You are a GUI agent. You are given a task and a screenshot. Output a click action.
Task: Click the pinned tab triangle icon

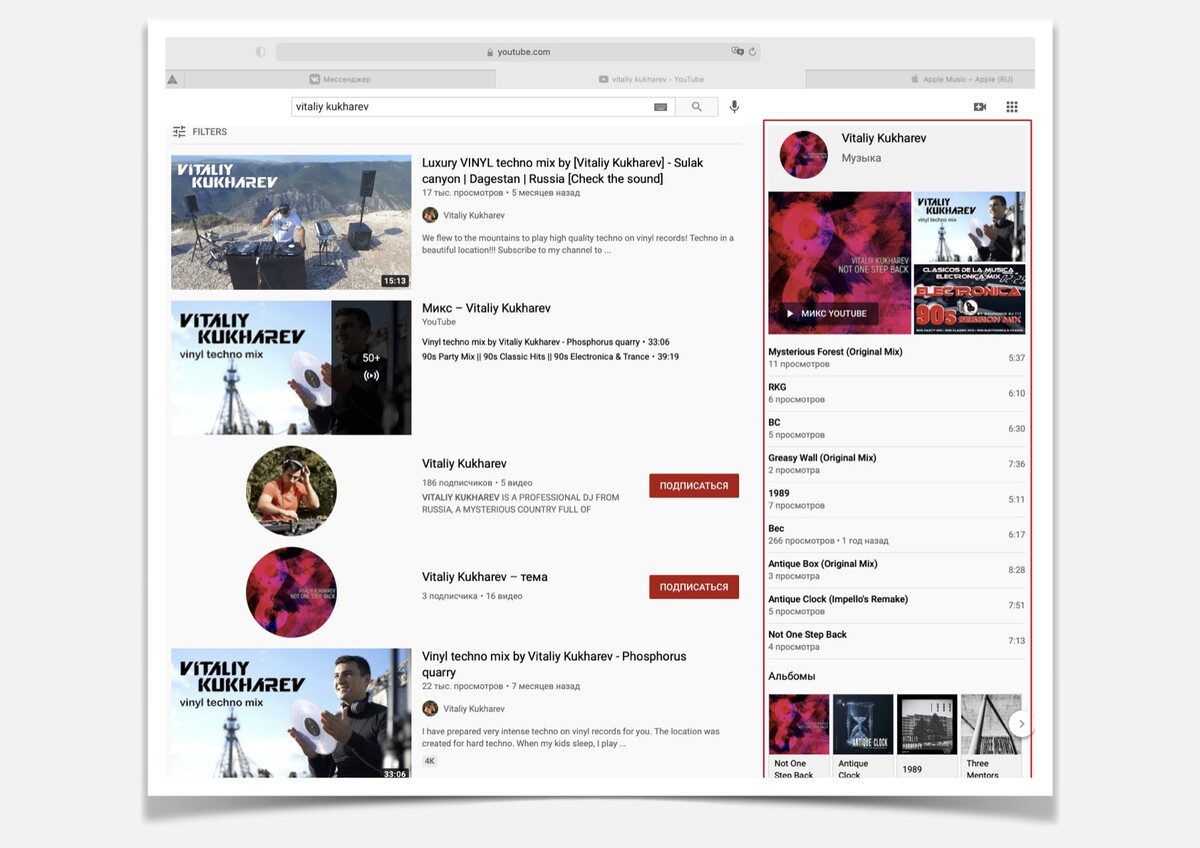click(172, 79)
